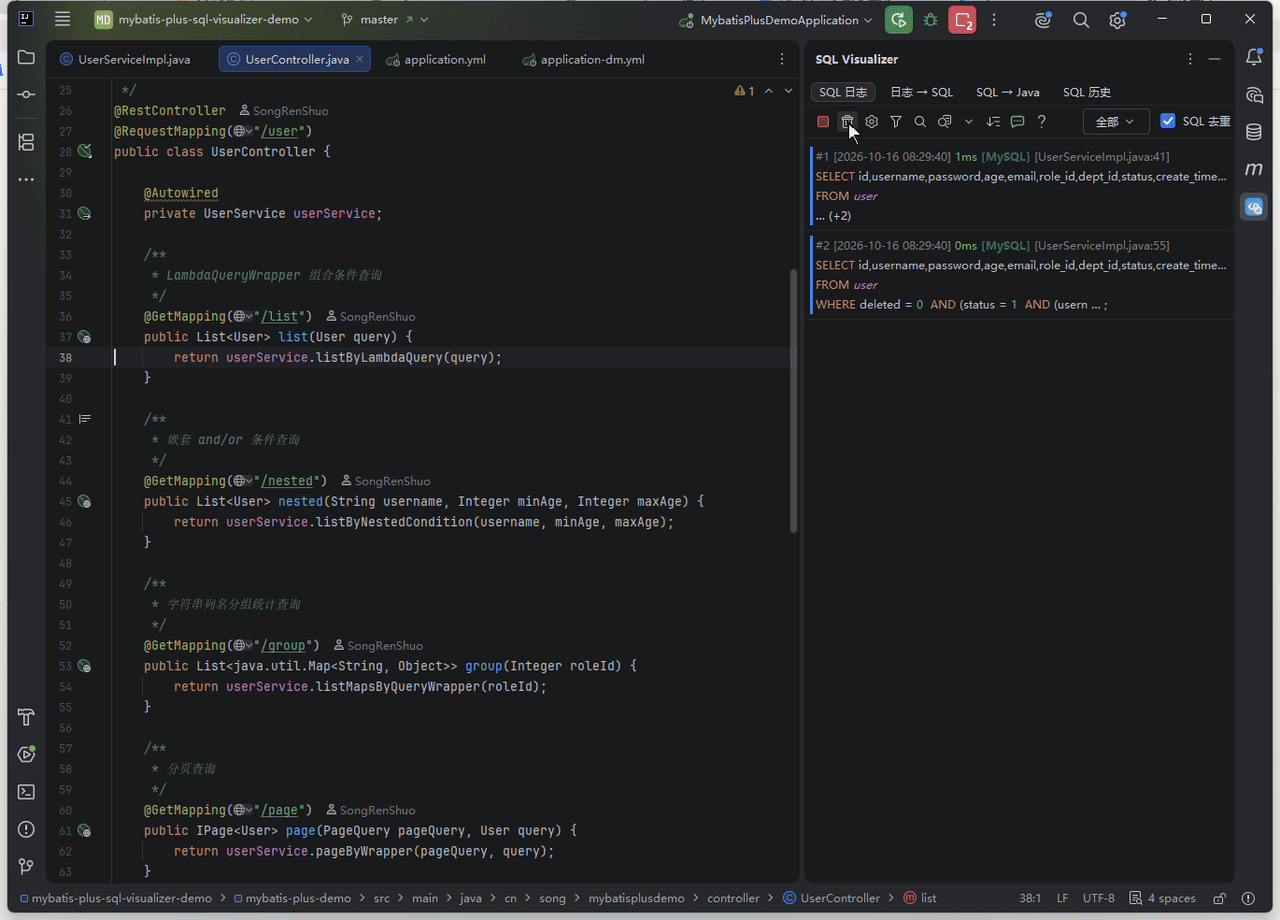Click the green Run button
The image size is (1280, 920).
(x=899, y=20)
